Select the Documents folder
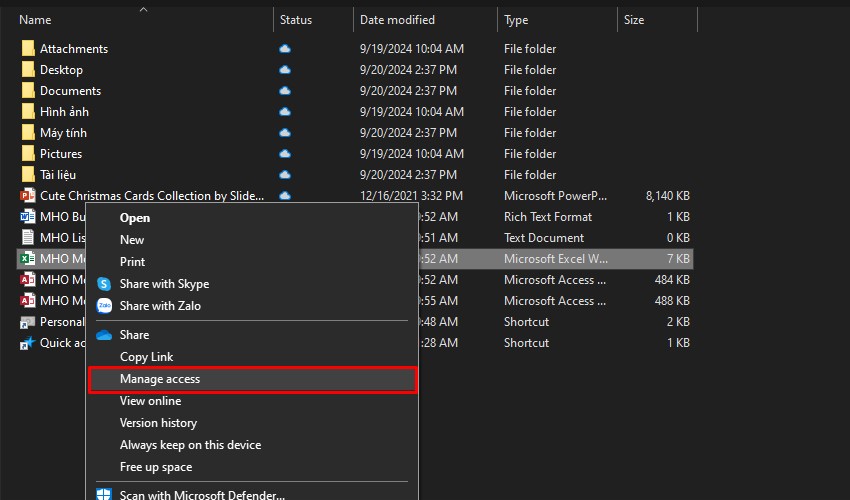The image size is (850, 500). tap(70, 91)
